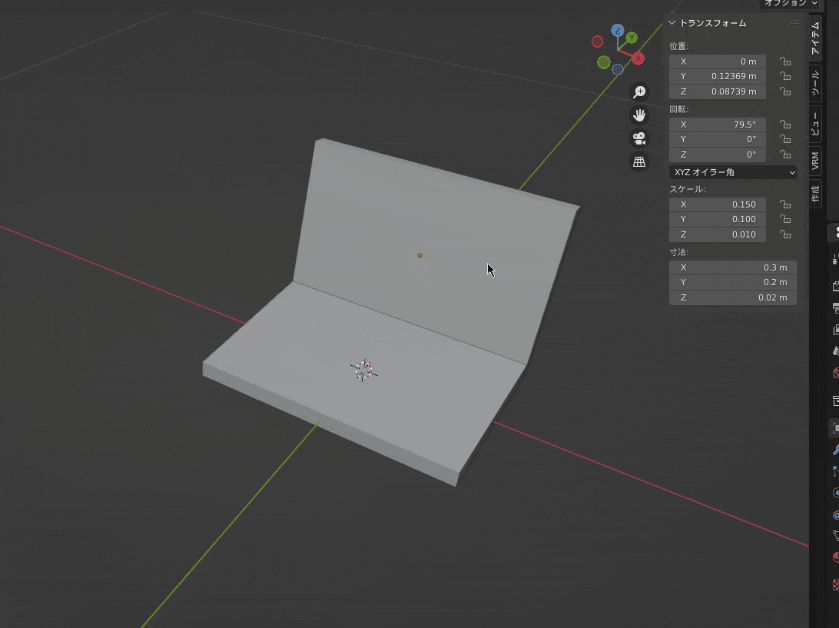Click the rotation X field showing 79.5°
The width and height of the screenshot is (839, 628).
[718, 125]
